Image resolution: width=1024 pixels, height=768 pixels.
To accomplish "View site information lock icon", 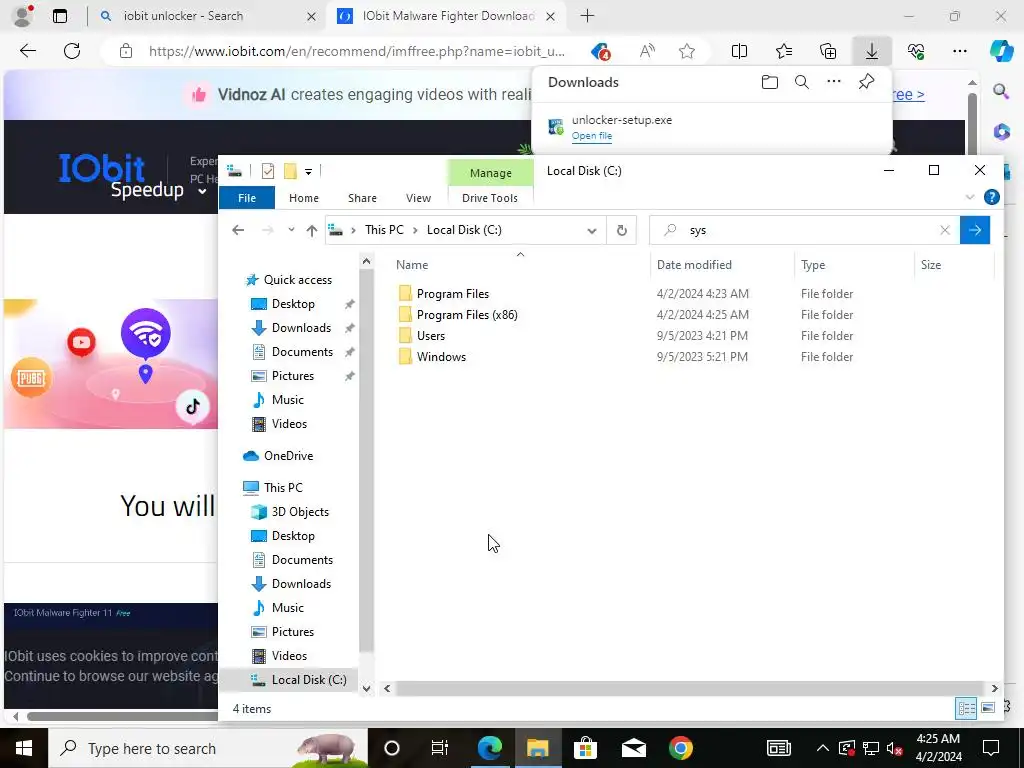I will tap(126, 51).
